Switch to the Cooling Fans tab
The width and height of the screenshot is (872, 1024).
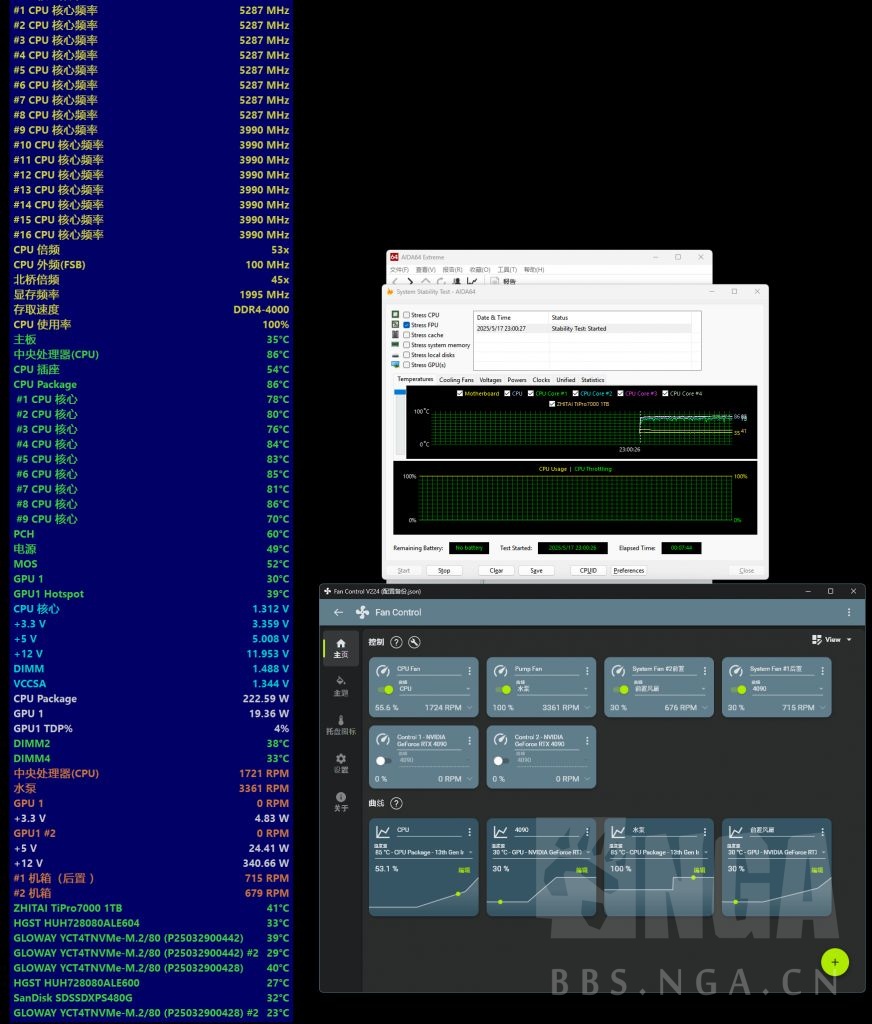pyautogui.click(x=456, y=380)
